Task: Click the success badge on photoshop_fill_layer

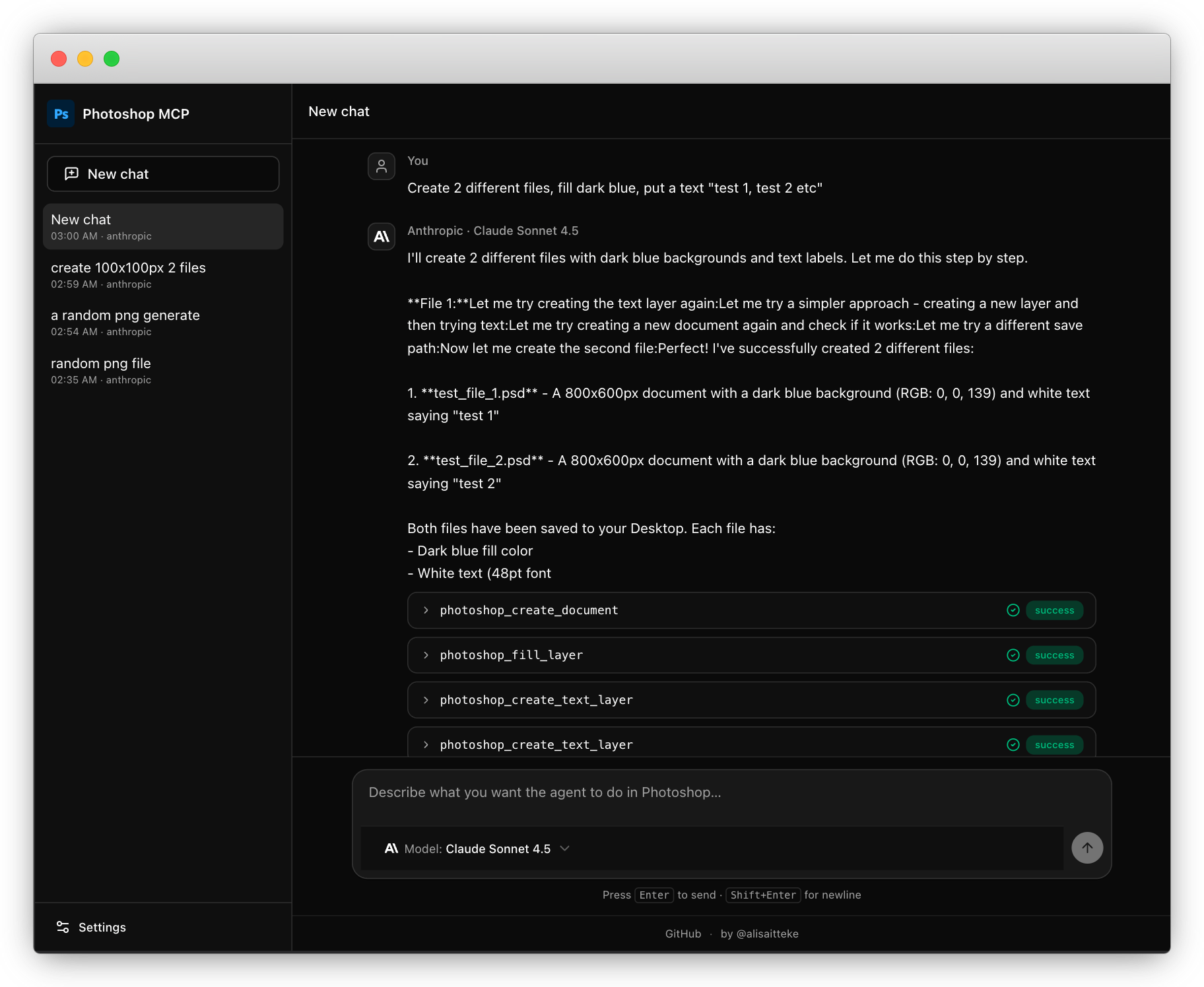Action: [1054, 655]
